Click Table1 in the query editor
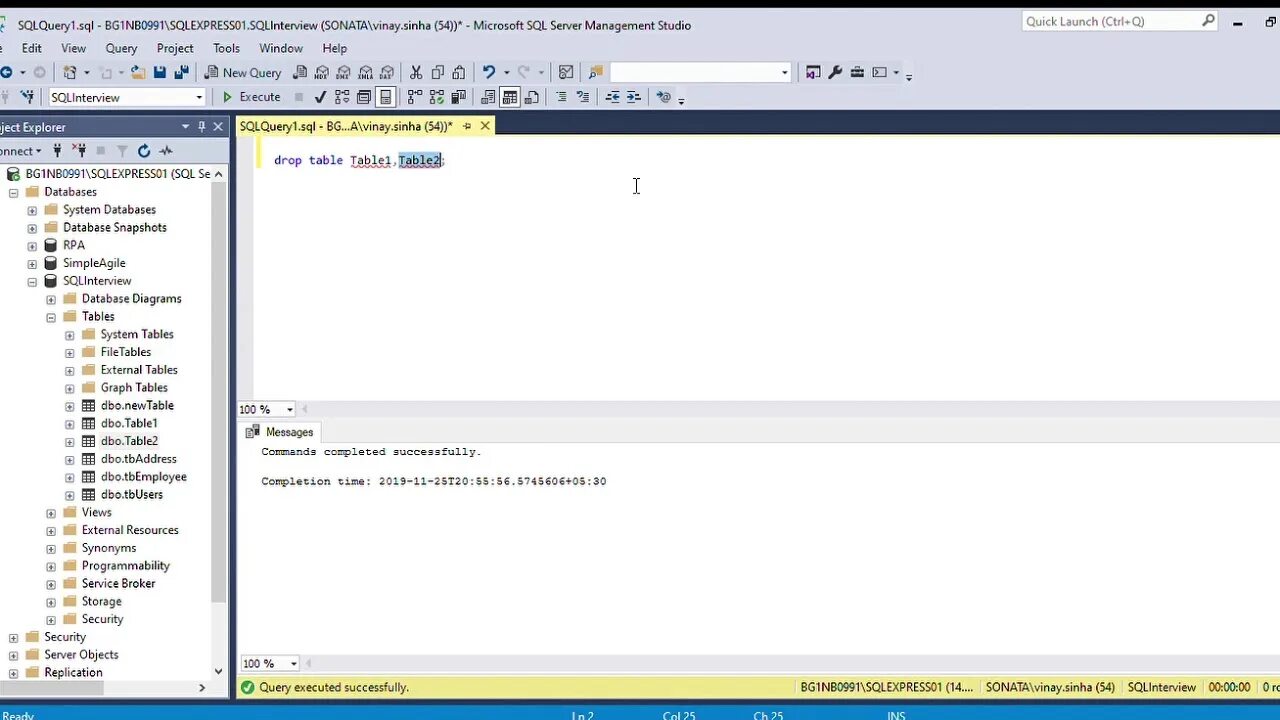The height and width of the screenshot is (720, 1280). pos(370,160)
